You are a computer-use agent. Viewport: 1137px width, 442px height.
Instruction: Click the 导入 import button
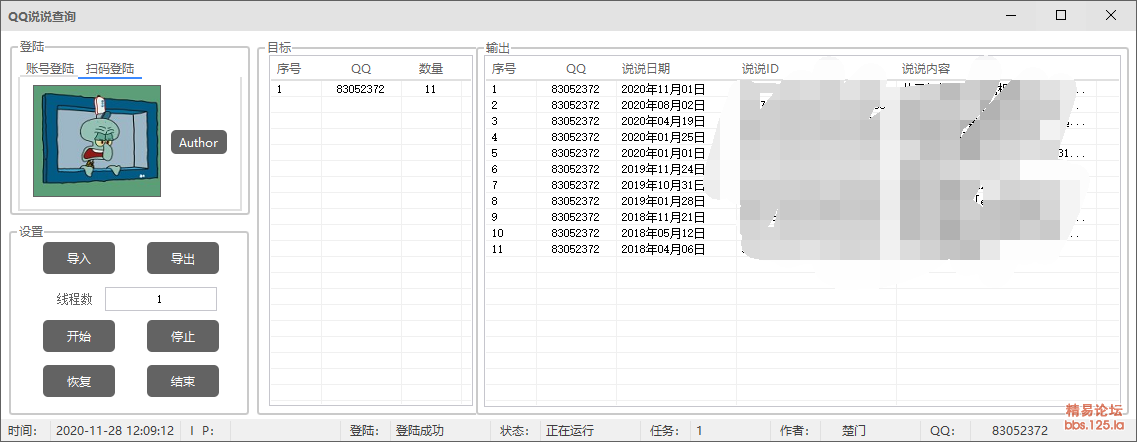pyautogui.click(x=79, y=258)
